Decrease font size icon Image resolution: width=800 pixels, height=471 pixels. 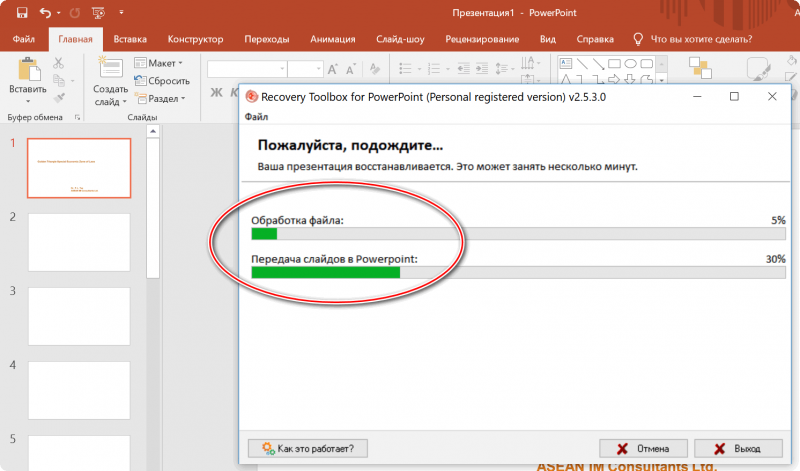click(351, 69)
